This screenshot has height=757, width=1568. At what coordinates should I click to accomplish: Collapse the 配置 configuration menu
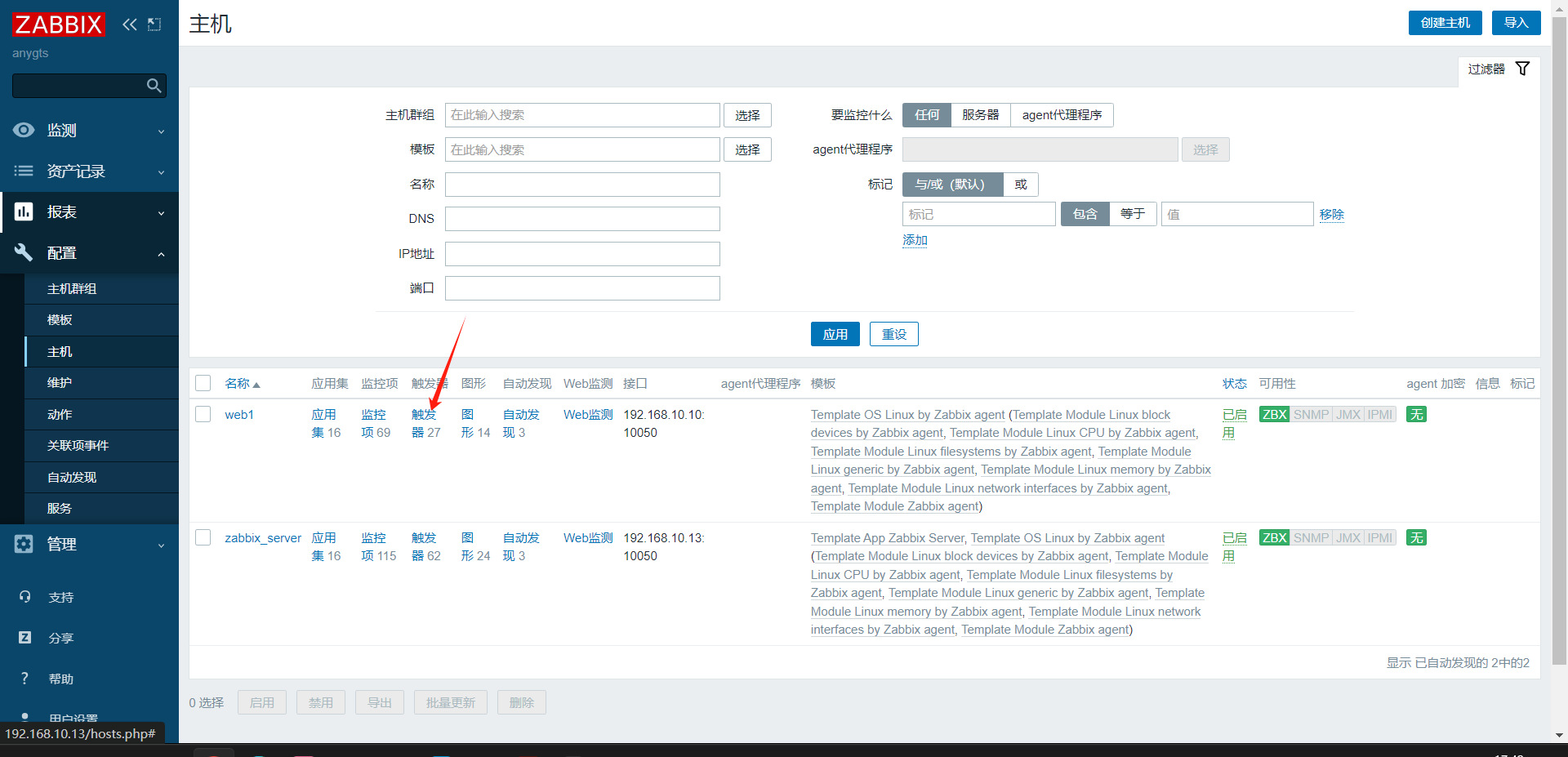(89, 253)
